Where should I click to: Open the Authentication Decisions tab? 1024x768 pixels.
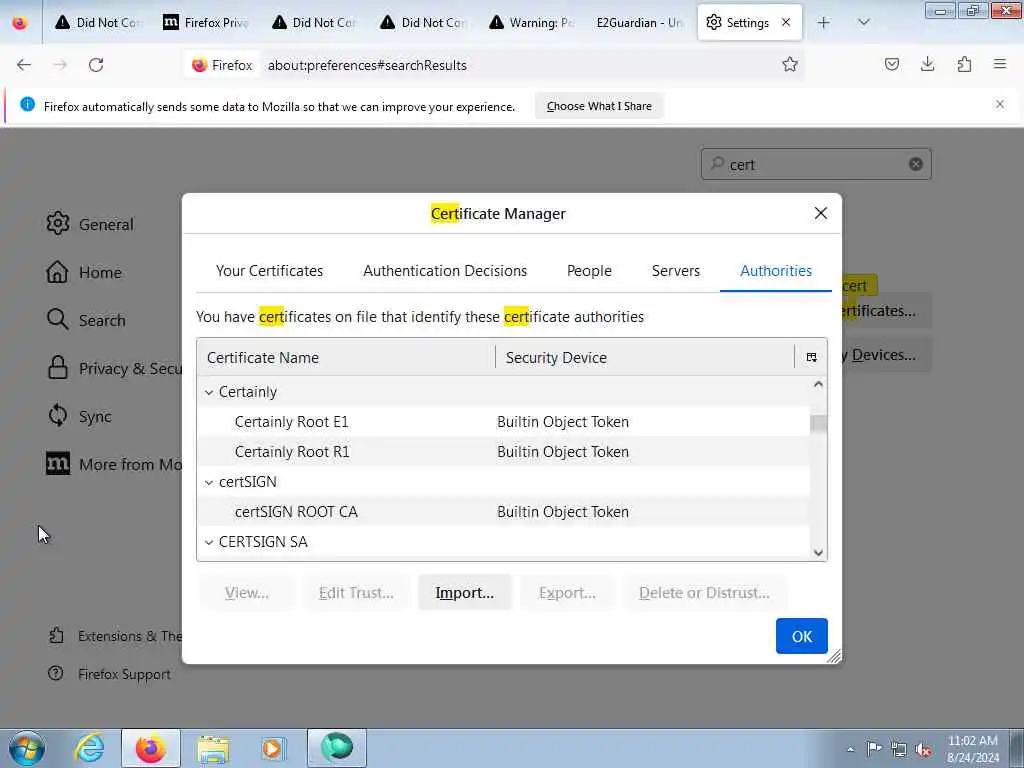tap(445, 270)
